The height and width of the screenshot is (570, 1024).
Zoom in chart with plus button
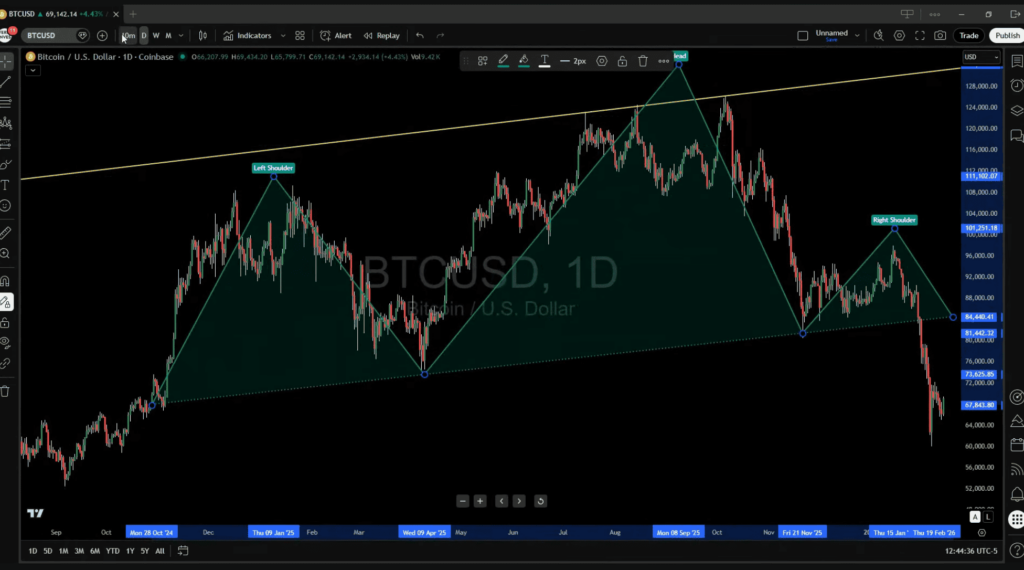(x=480, y=501)
